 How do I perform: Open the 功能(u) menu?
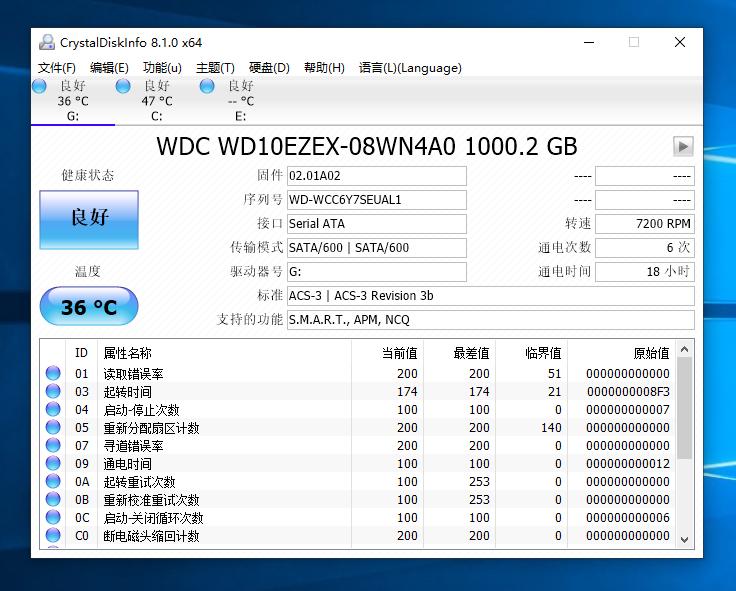point(162,68)
